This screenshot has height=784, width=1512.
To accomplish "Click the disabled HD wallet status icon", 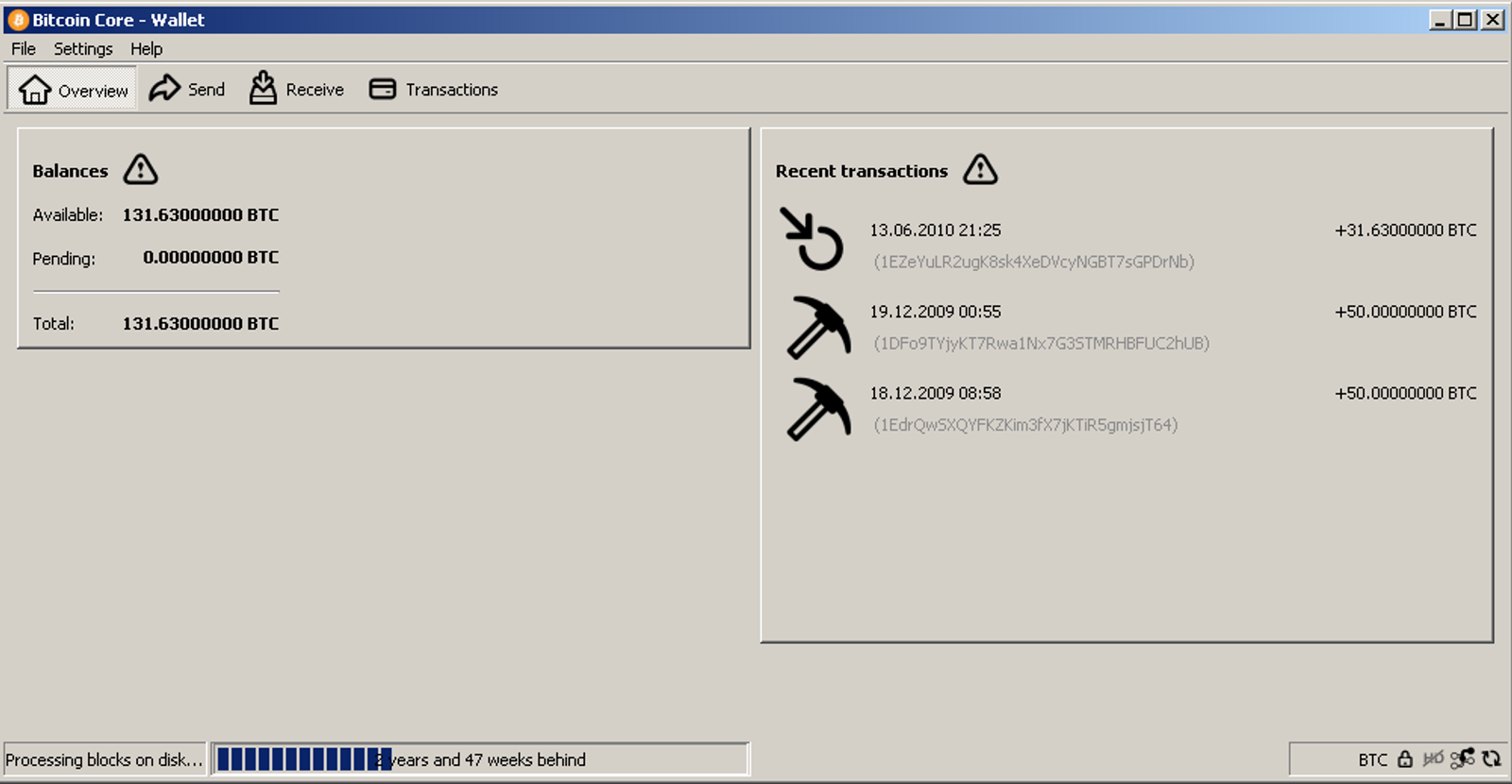I will pyautogui.click(x=1433, y=759).
